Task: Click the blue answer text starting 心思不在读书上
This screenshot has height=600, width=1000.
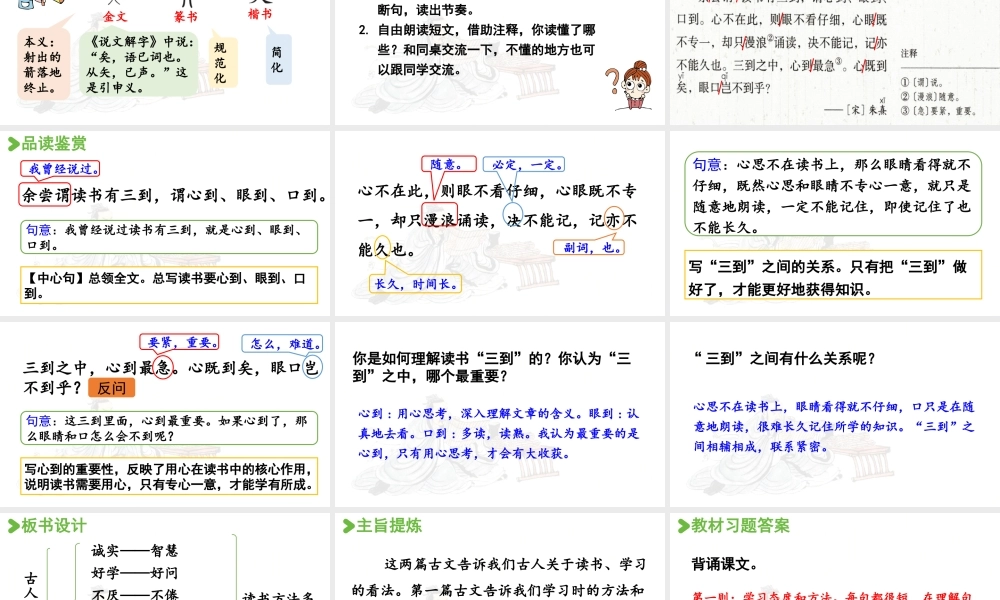Action: click(x=834, y=427)
